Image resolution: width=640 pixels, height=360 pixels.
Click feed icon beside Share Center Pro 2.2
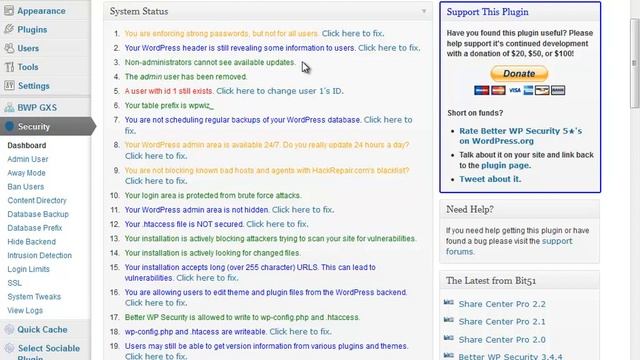click(449, 302)
